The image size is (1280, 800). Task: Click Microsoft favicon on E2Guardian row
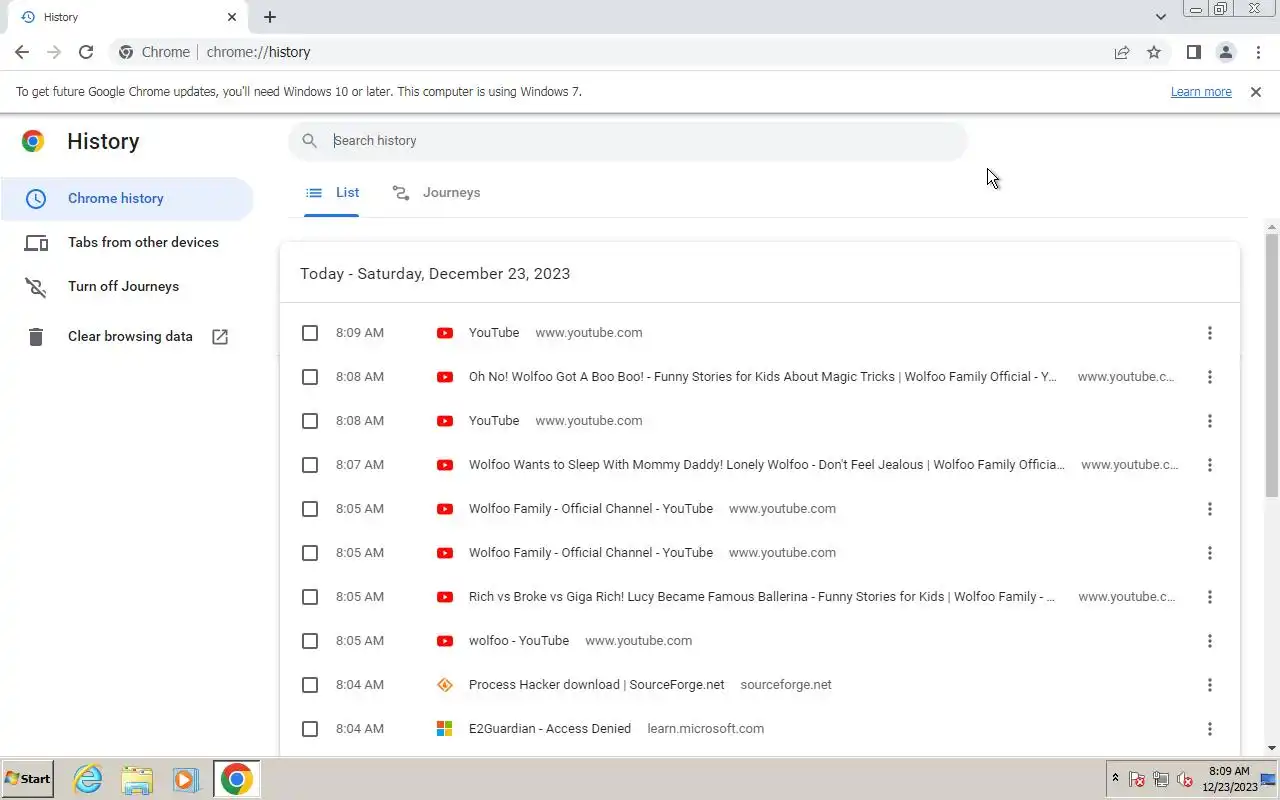(445, 729)
